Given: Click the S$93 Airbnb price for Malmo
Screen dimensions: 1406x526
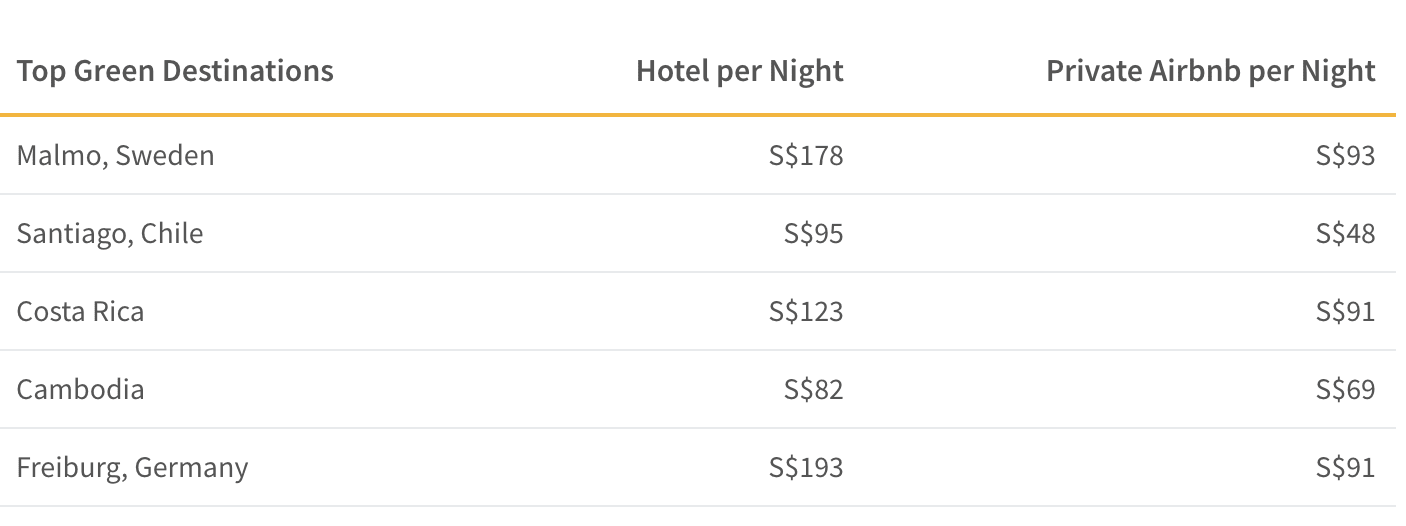Looking at the screenshot, I should pos(1345,156).
